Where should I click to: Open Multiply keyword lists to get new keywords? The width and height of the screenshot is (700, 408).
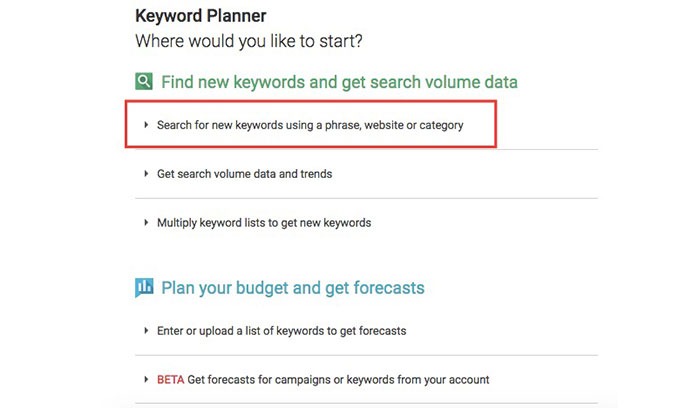[264, 222]
